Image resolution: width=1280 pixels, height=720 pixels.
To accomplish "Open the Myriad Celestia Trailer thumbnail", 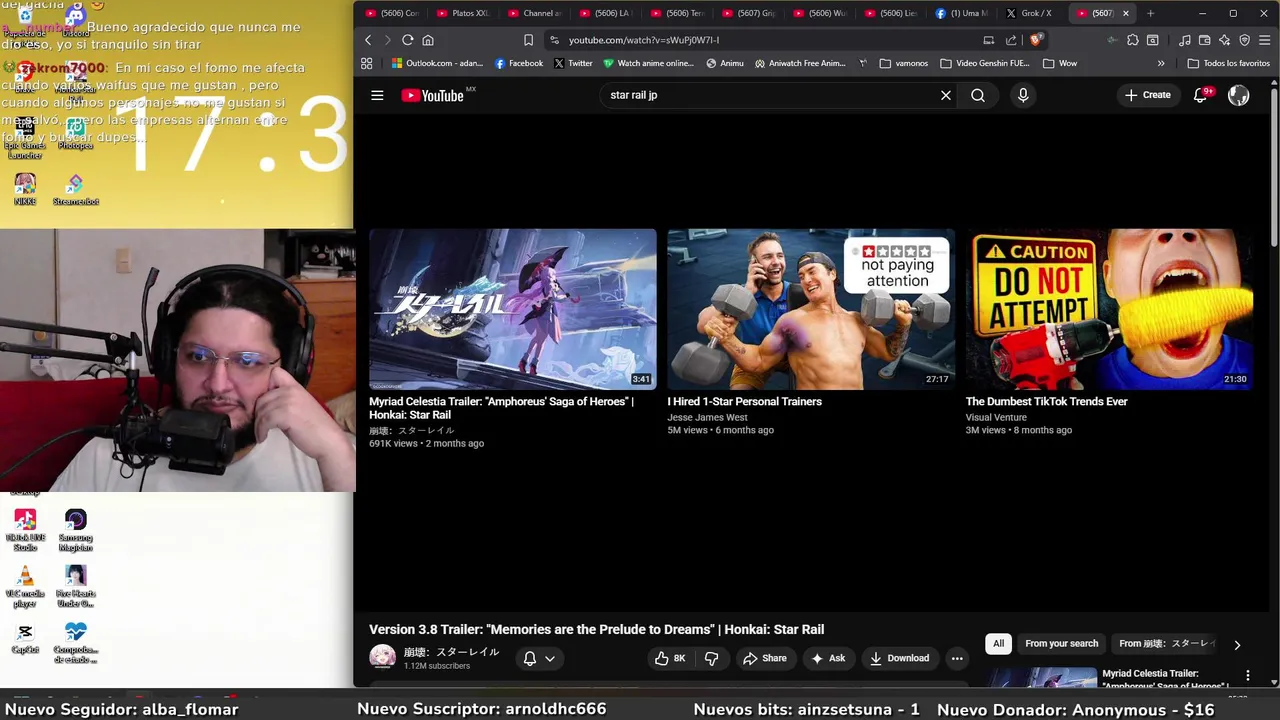I will click(x=513, y=309).
